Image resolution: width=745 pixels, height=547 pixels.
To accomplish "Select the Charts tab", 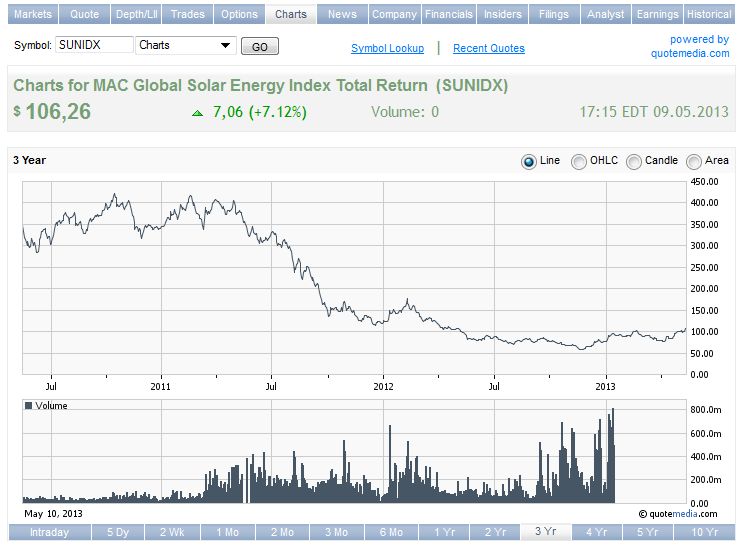I will [291, 14].
